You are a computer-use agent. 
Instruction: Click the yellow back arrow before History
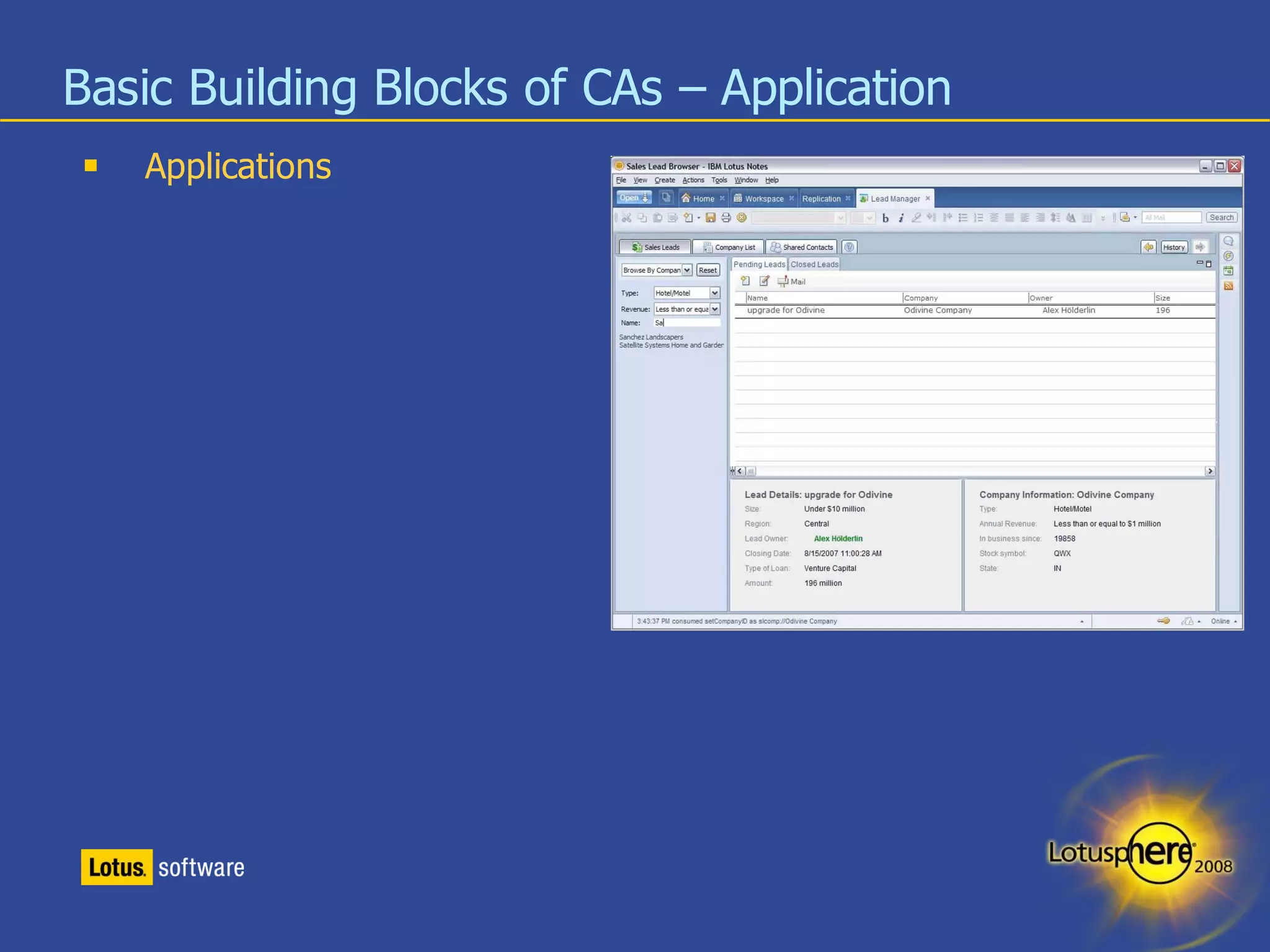pyautogui.click(x=1148, y=247)
